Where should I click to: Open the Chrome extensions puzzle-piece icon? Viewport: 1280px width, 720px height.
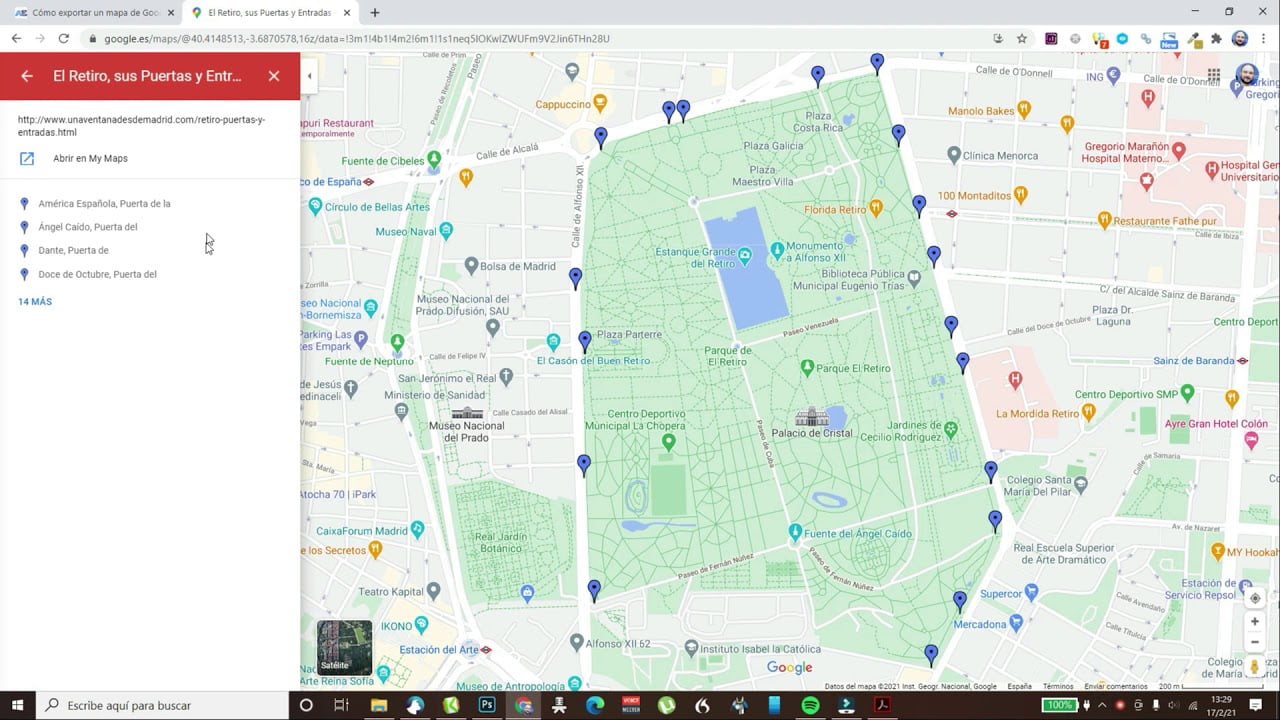(1215, 39)
